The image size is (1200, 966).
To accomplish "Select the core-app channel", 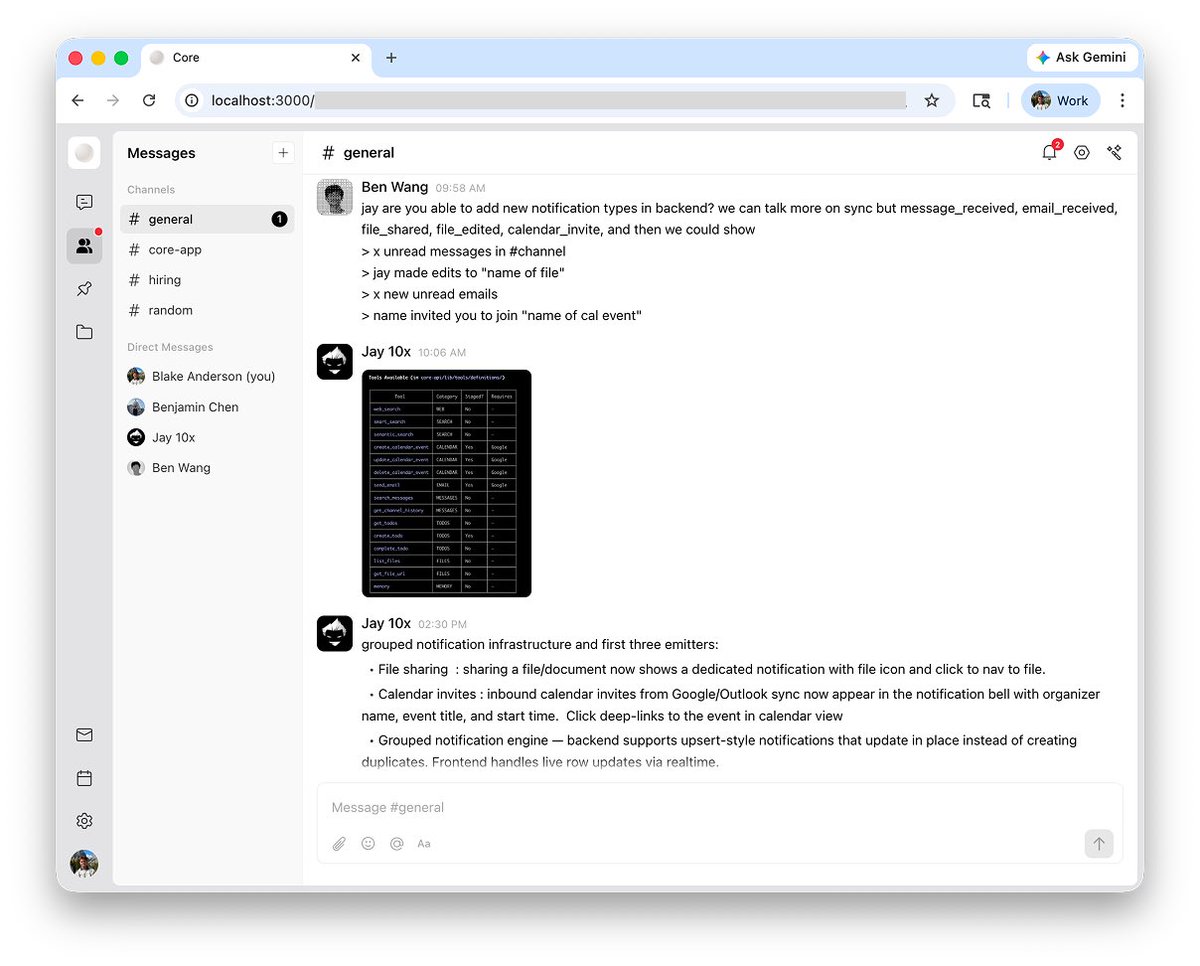I will tap(207, 250).
